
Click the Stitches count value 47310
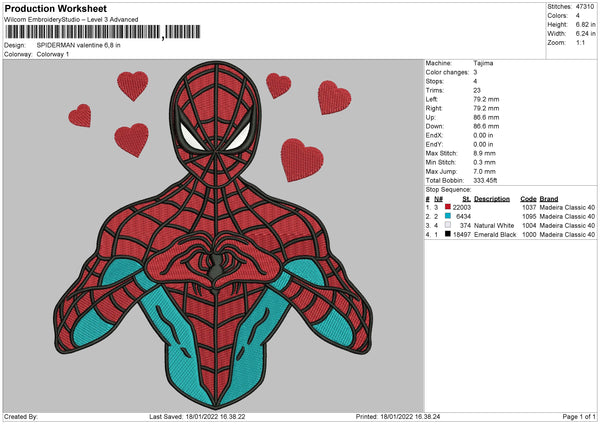[588, 6]
